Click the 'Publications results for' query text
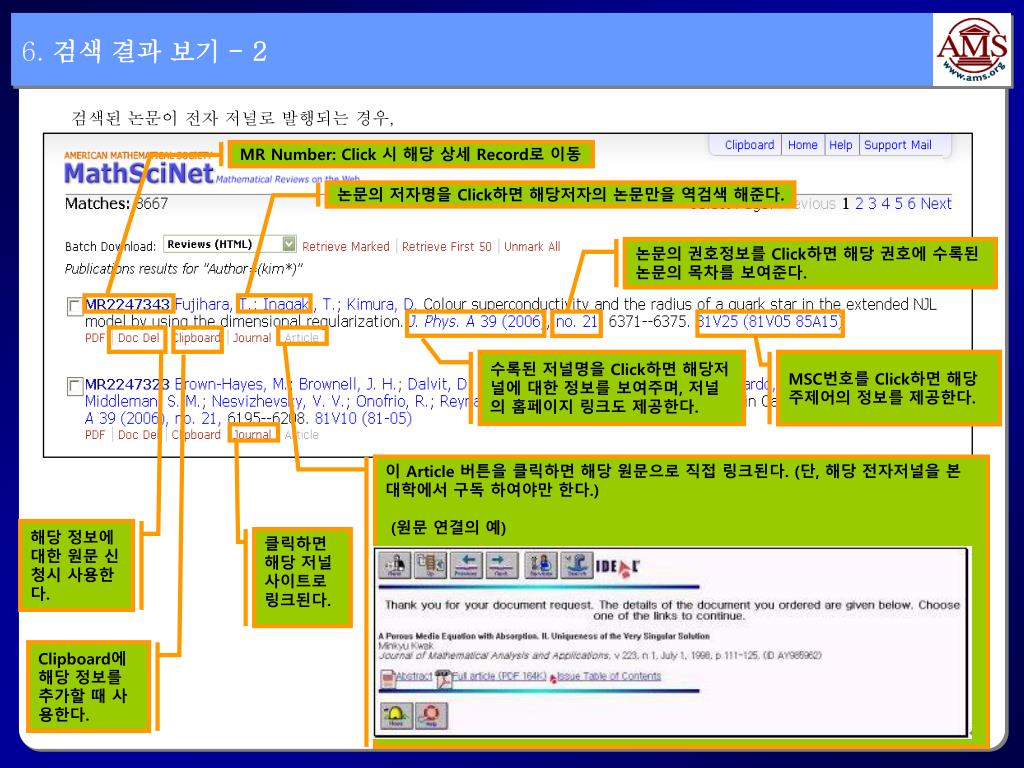This screenshot has height=768, width=1024. [x=184, y=269]
